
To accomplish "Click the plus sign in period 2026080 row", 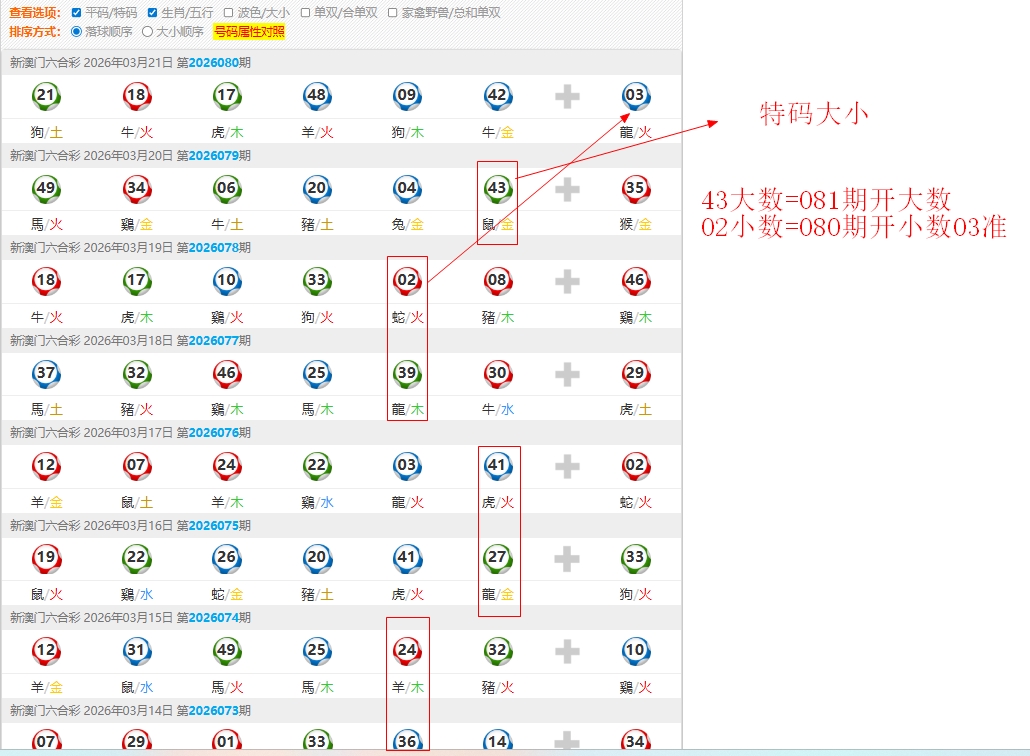I will tap(567, 96).
